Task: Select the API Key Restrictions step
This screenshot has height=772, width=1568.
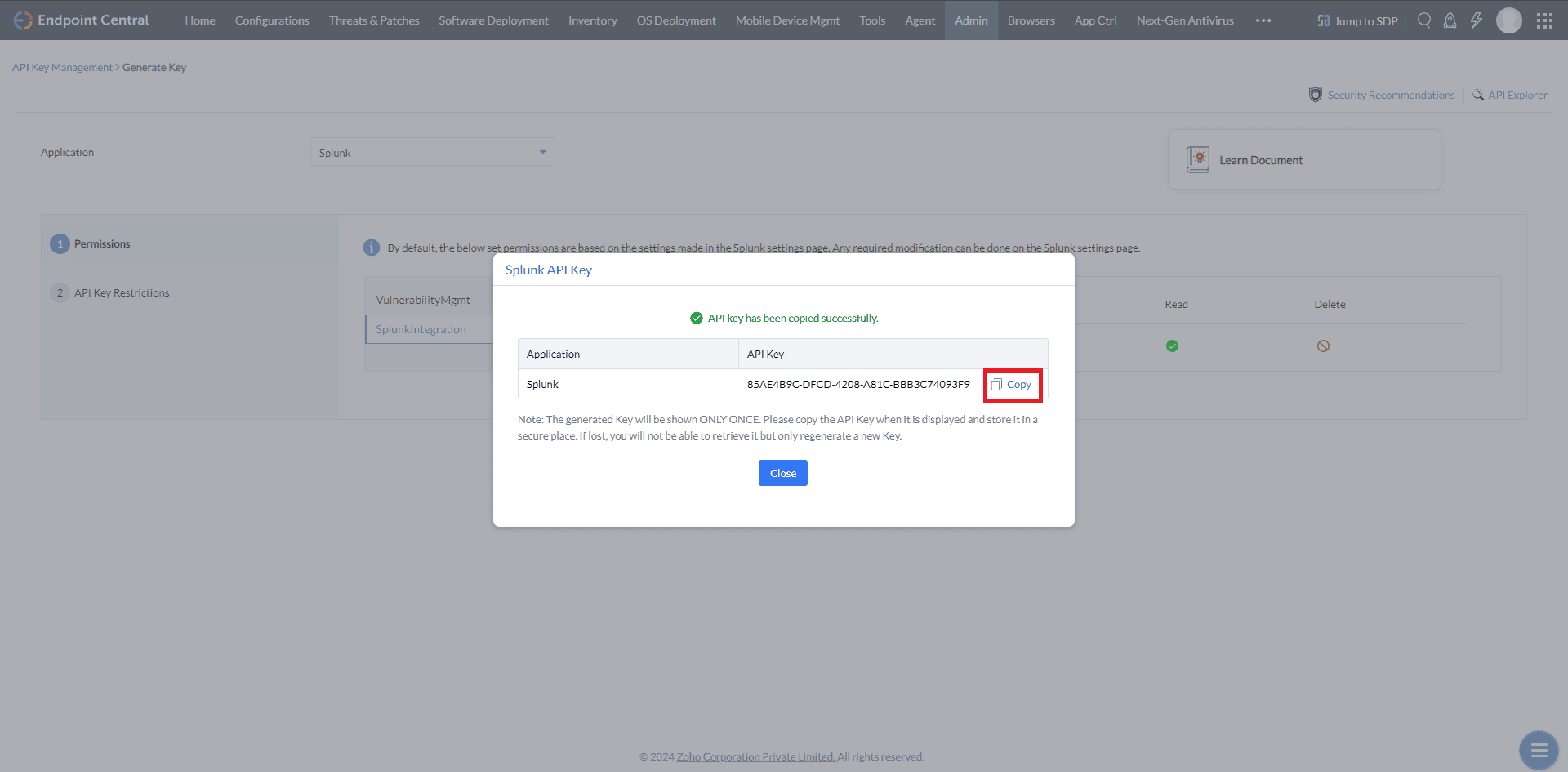Action: 122,292
